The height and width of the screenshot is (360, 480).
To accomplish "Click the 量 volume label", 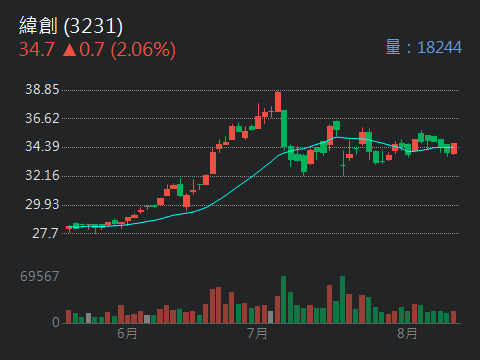I will pyautogui.click(x=393, y=47).
